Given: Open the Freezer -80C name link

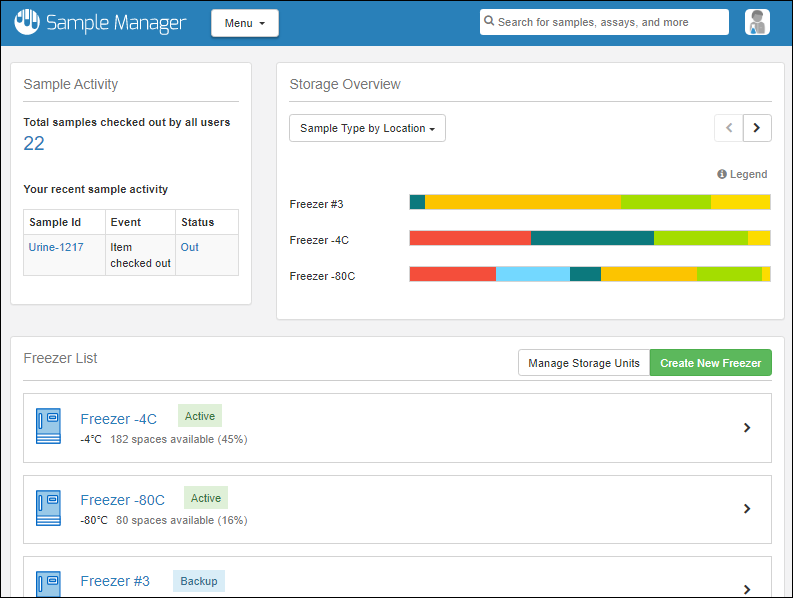Looking at the screenshot, I should [x=122, y=500].
